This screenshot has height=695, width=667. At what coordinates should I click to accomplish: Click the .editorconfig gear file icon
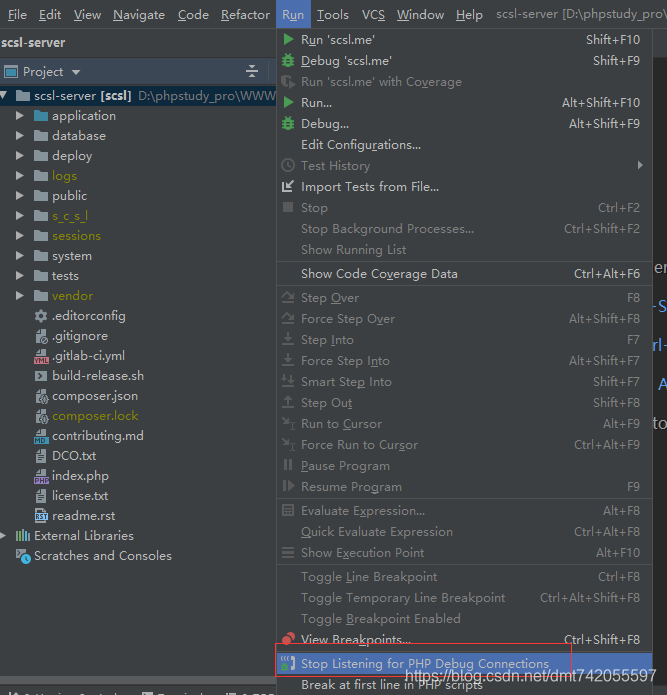[x=41, y=316]
